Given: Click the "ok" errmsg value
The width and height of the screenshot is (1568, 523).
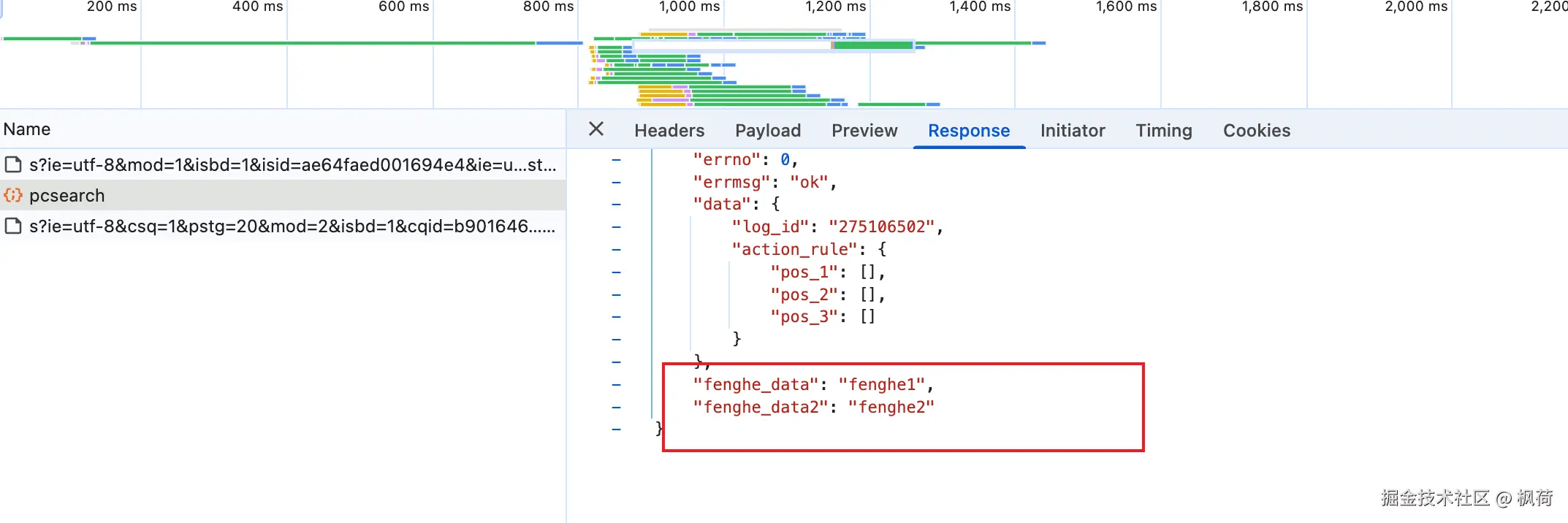Looking at the screenshot, I should click(809, 182).
